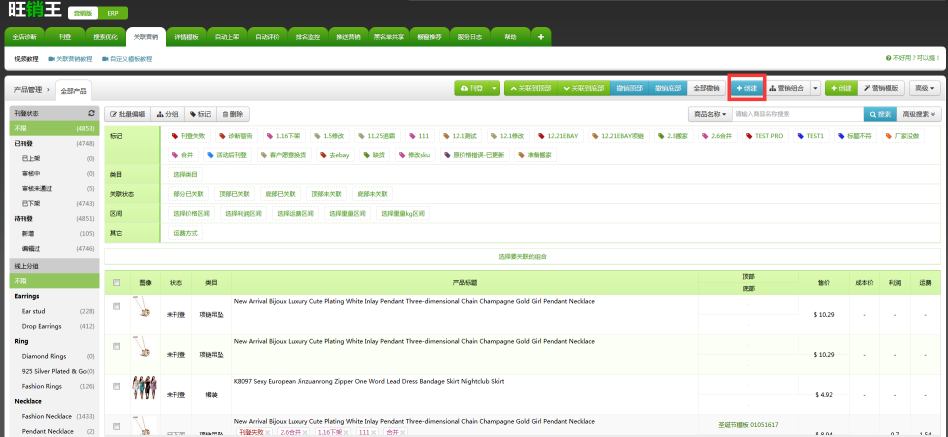Viewport: 948px width, 437px height.
Task: Click the 批量编辑 toolbar button
Action: pyautogui.click(x=127, y=114)
